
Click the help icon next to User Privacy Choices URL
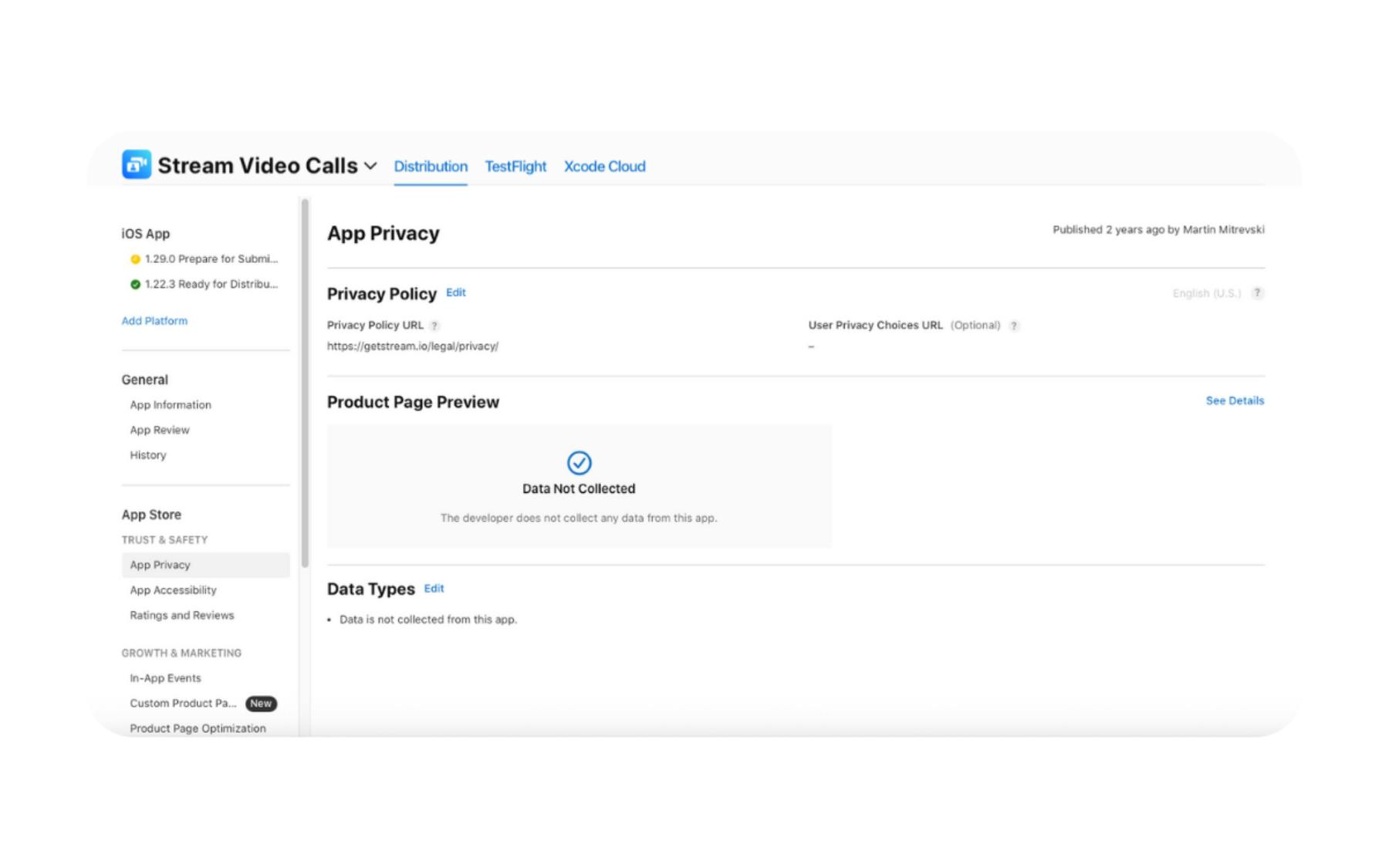click(1014, 326)
